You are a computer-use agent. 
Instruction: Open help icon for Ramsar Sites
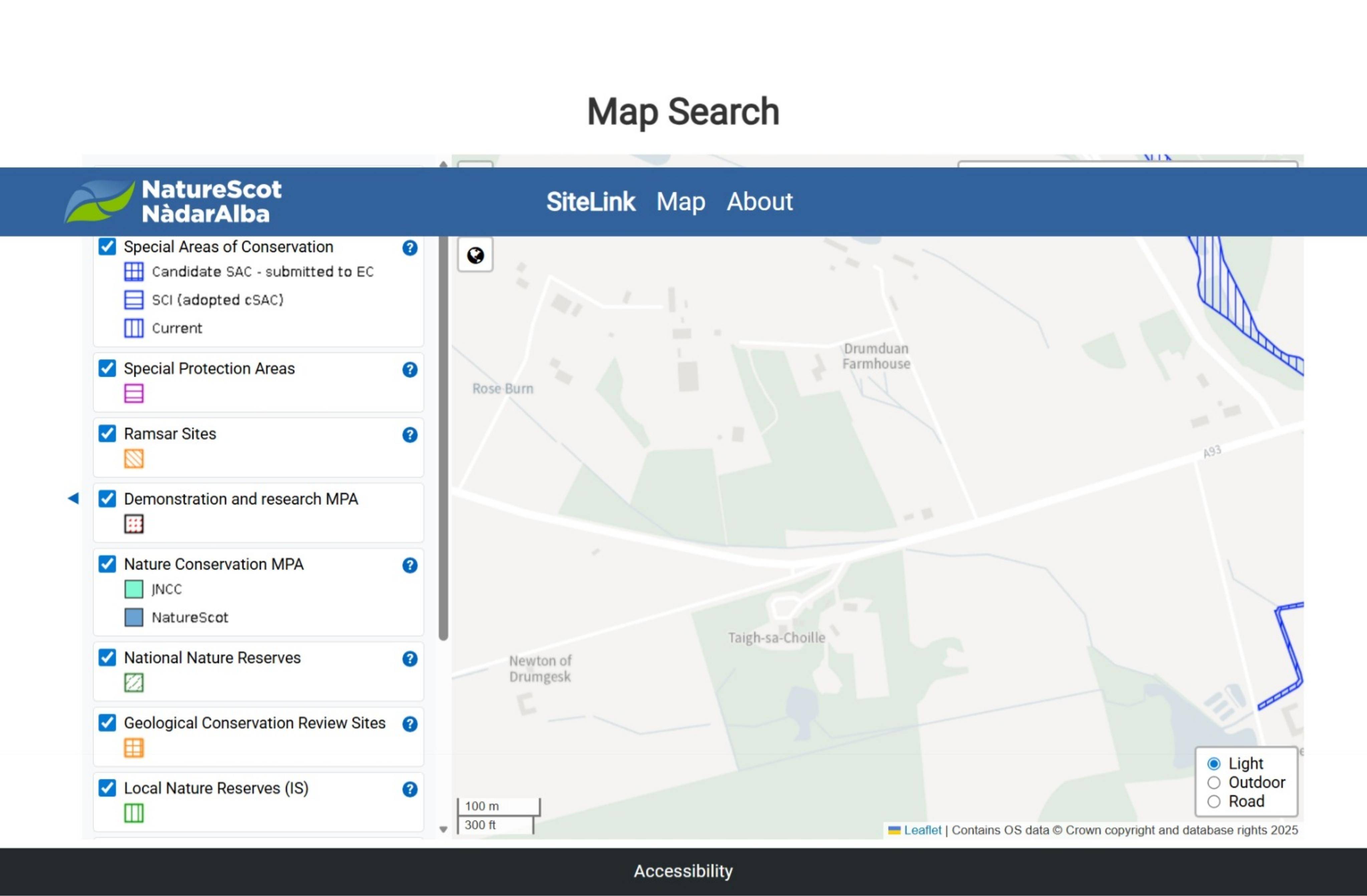(x=409, y=435)
